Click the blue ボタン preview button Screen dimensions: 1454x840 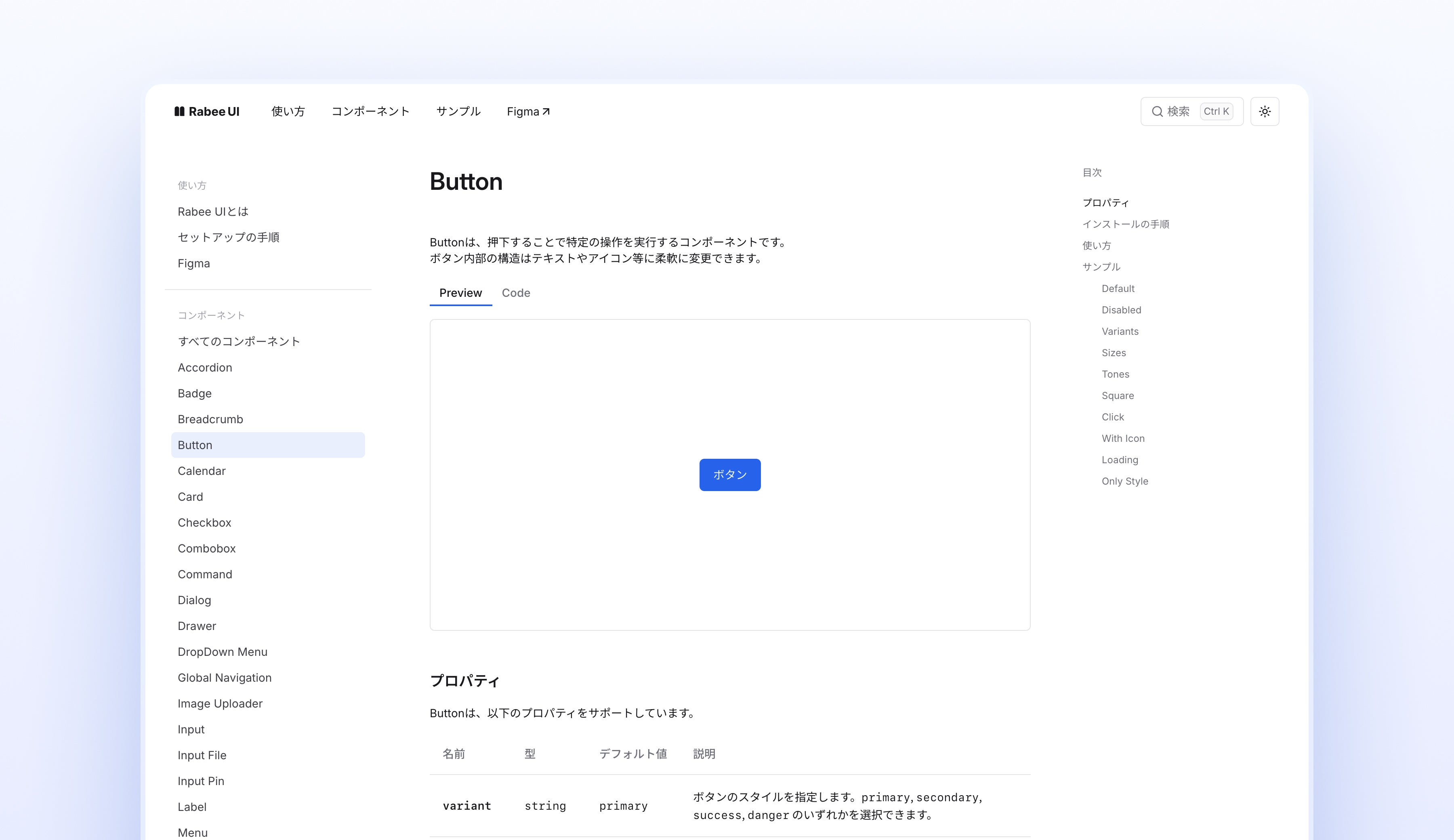click(729, 474)
